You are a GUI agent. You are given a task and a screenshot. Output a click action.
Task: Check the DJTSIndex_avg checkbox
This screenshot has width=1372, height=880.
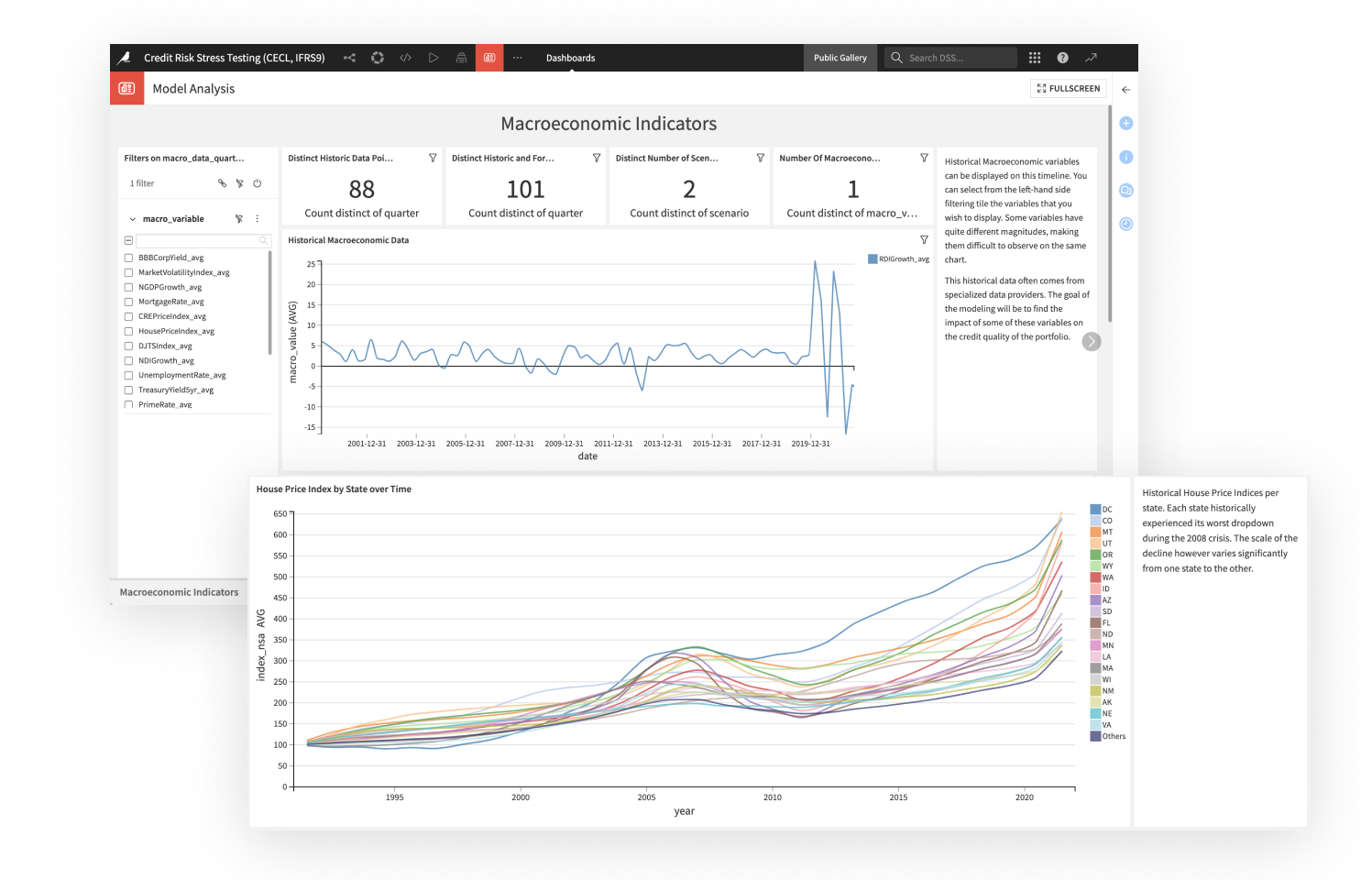tap(129, 346)
